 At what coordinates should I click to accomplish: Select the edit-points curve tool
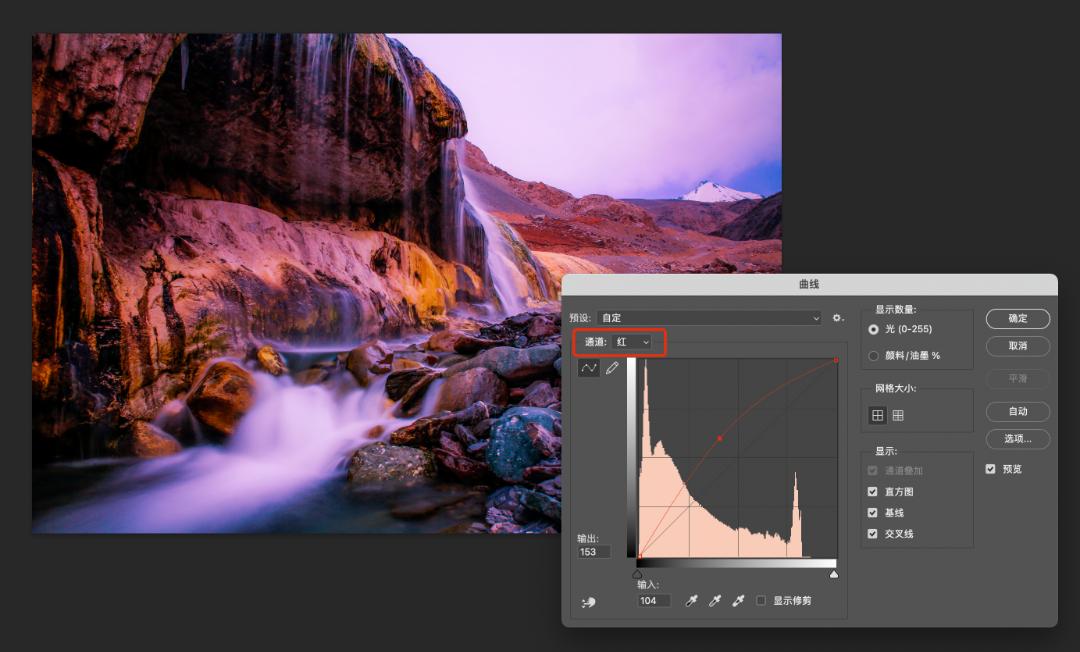click(589, 368)
